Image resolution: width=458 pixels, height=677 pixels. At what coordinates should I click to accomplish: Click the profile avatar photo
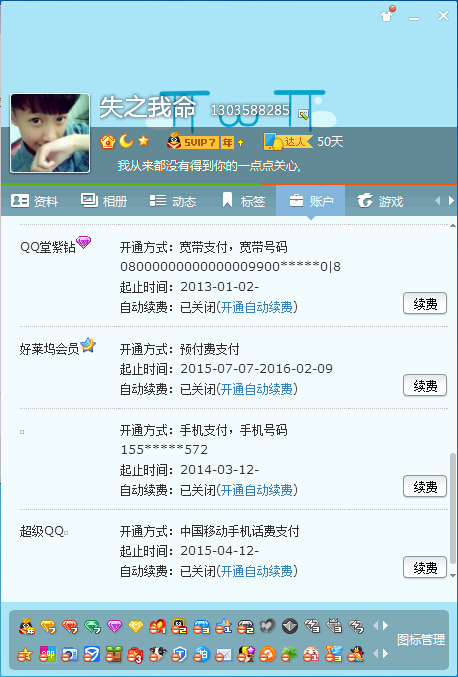coord(50,133)
